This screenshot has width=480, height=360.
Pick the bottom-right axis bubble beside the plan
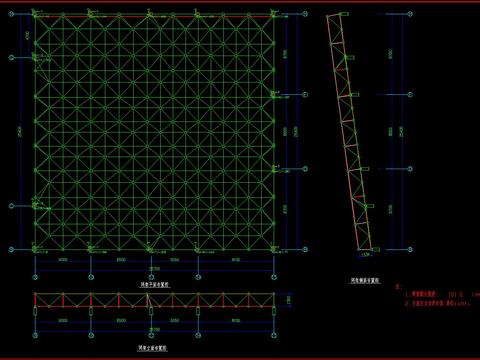coord(305,249)
